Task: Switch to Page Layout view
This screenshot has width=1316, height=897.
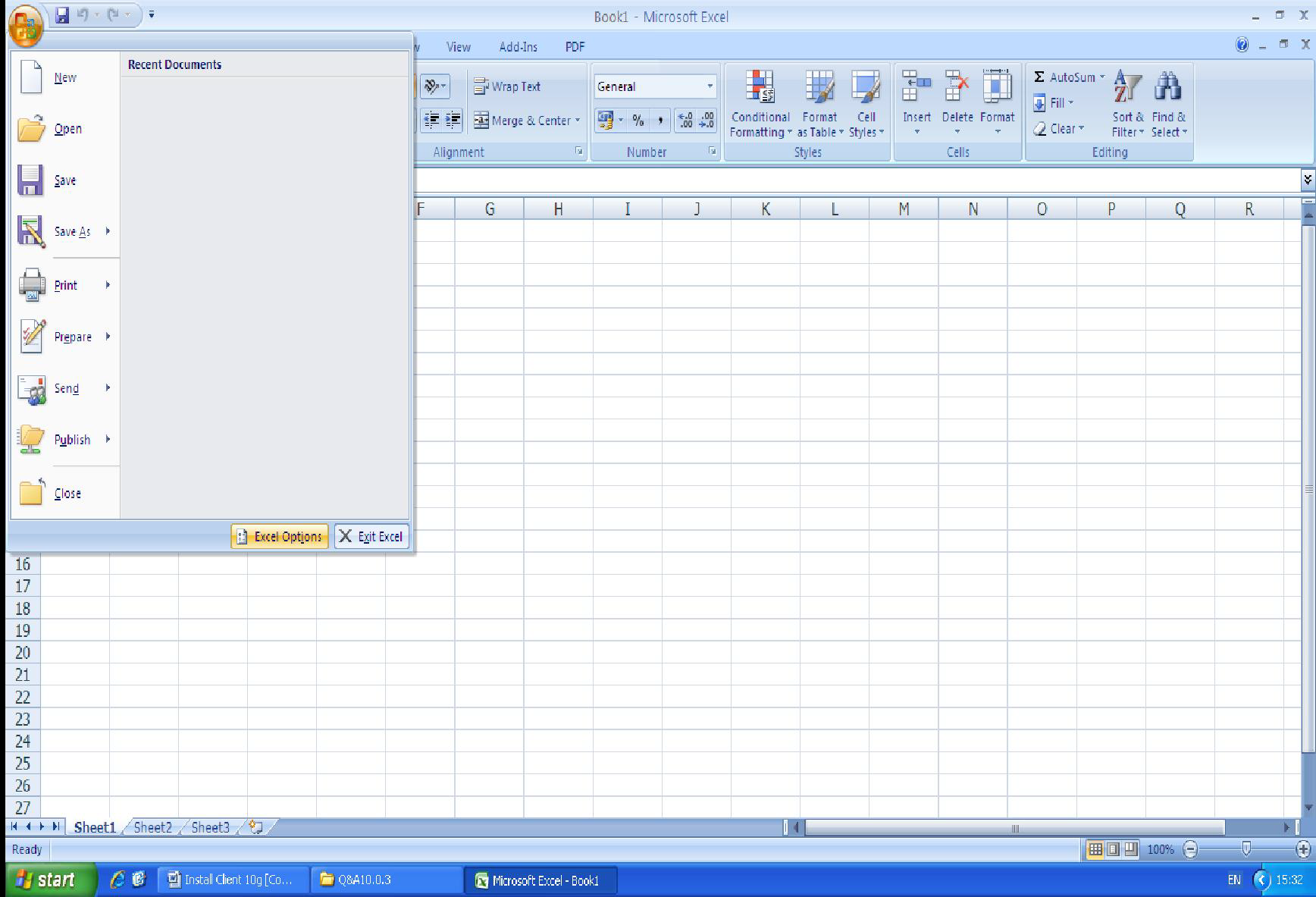Action: click(x=1113, y=849)
